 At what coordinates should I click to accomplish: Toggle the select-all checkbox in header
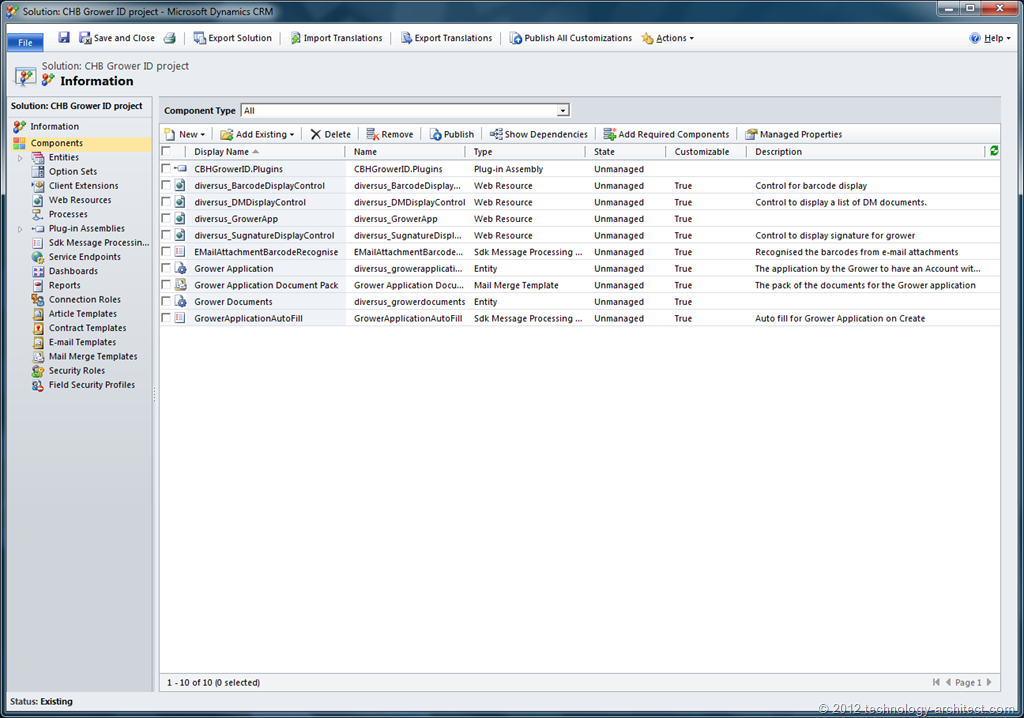pyautogui.click(x=167, y=152)
